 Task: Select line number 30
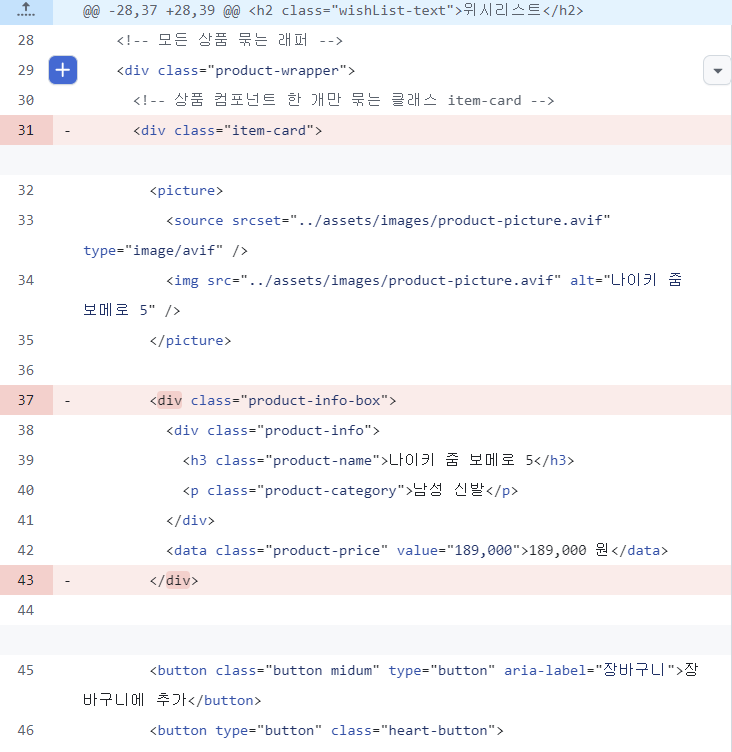tap(26, 100)
